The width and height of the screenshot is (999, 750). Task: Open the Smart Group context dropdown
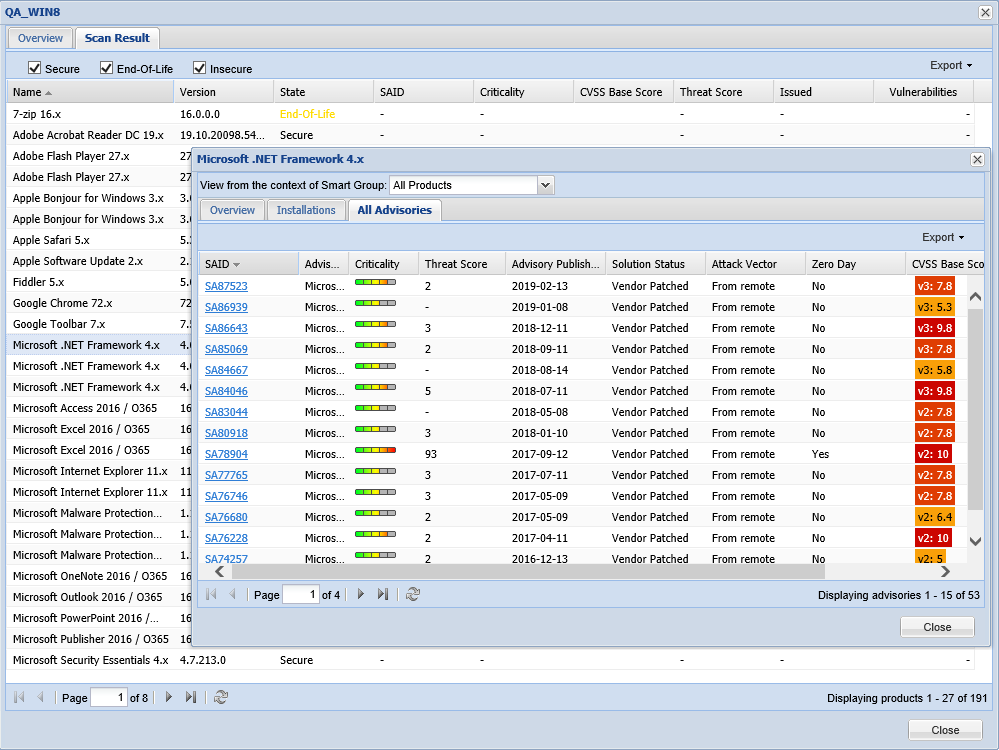[545, 185]
